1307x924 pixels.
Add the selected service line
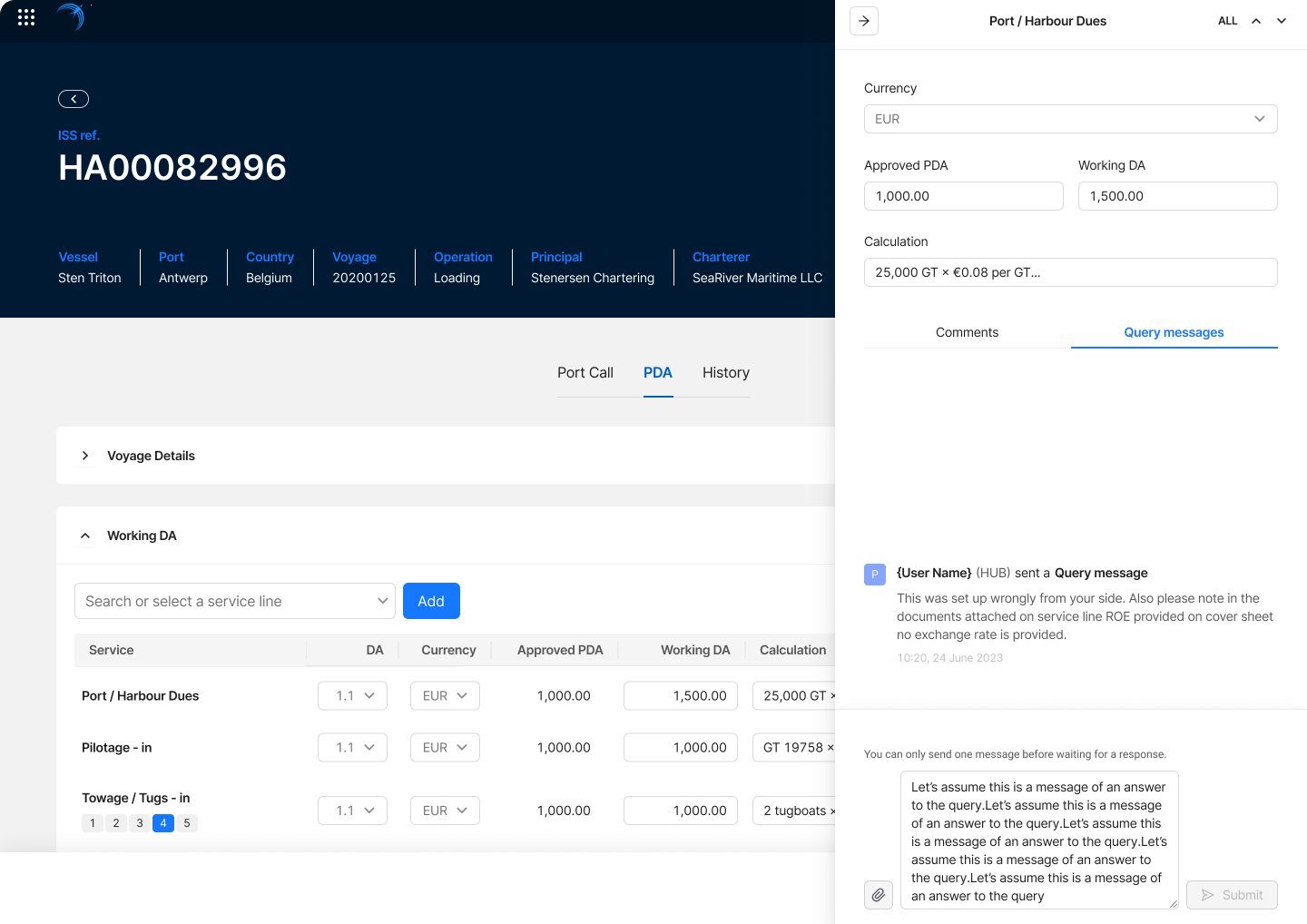(x=431, y=601)
